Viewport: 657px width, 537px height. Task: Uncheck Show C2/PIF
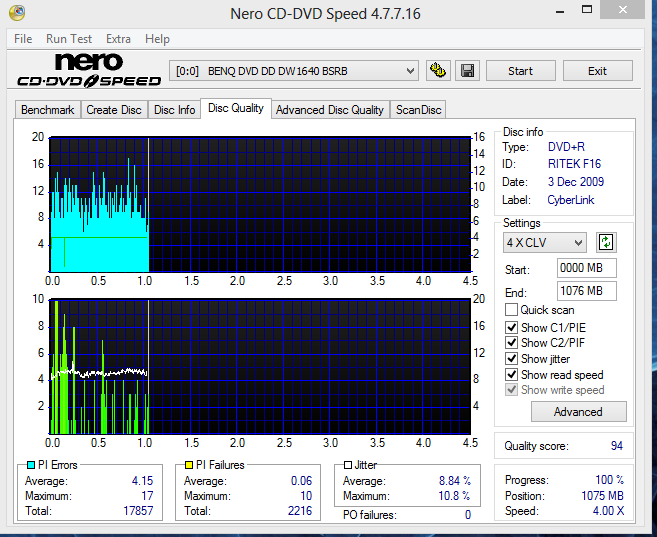(511, 343)
